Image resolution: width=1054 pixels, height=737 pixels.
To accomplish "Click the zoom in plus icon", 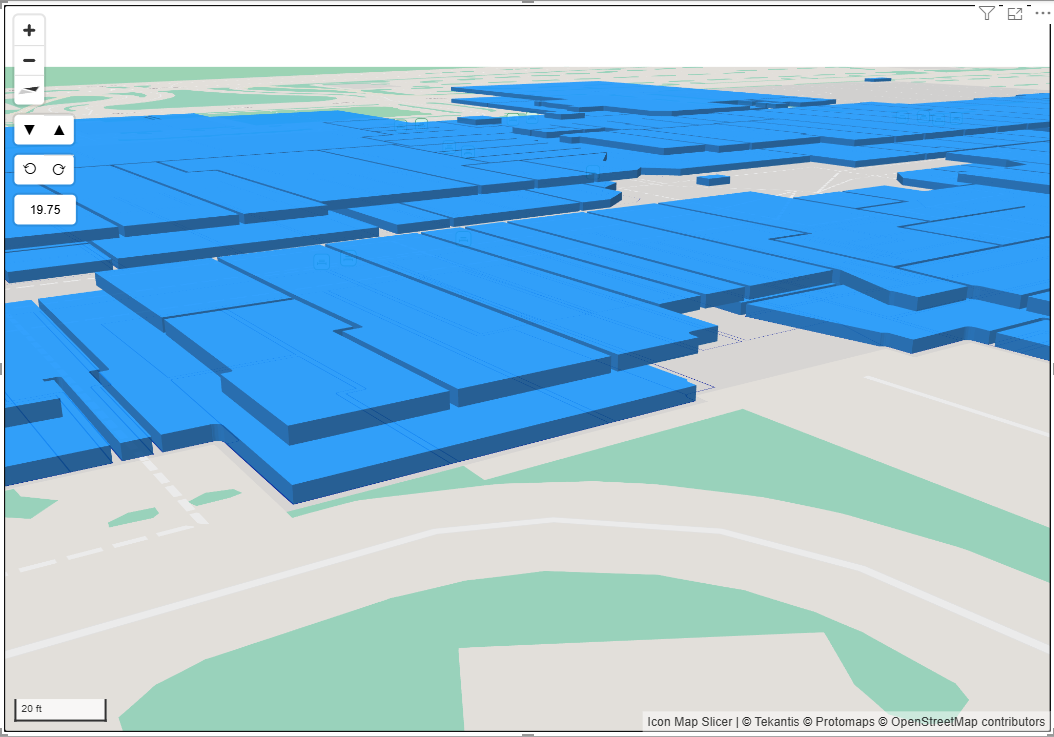I will (x=29, y=30).
